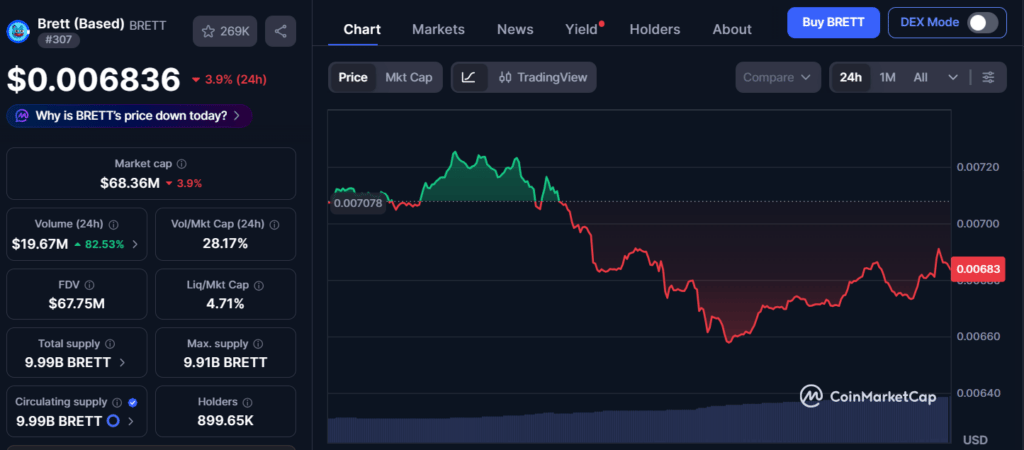This screenshot has height=450, width=1024.
Task: Expand the time range chevron dropdown
Action: tap(953, 77)
